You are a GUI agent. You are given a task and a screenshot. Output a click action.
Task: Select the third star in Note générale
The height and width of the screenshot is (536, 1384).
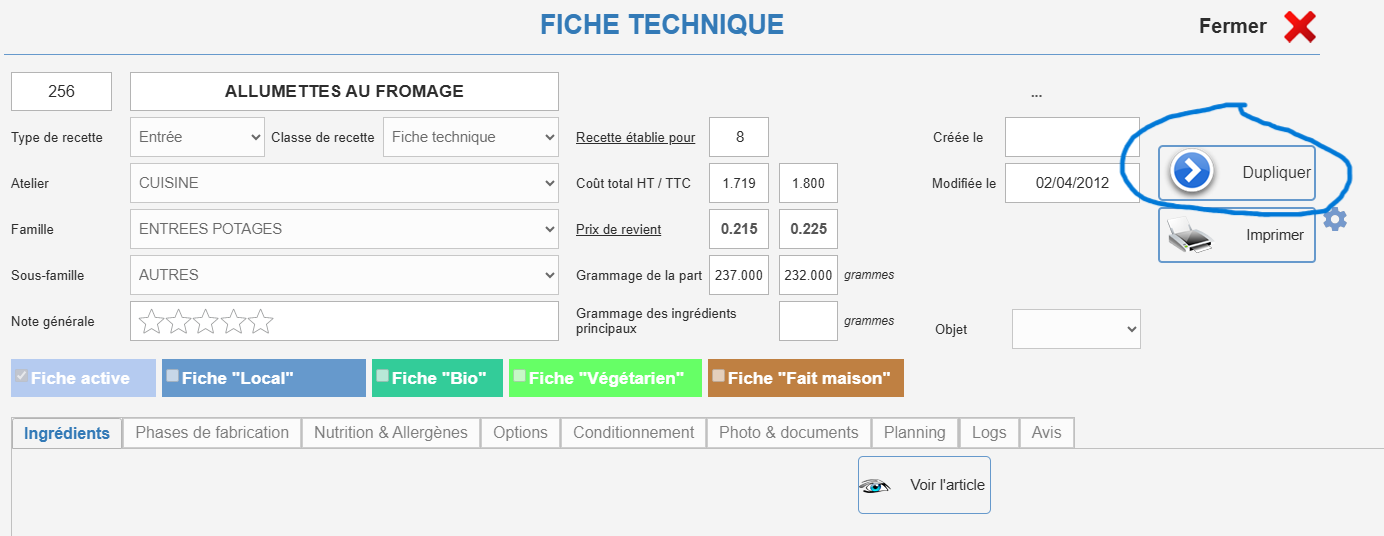point(206,321)
